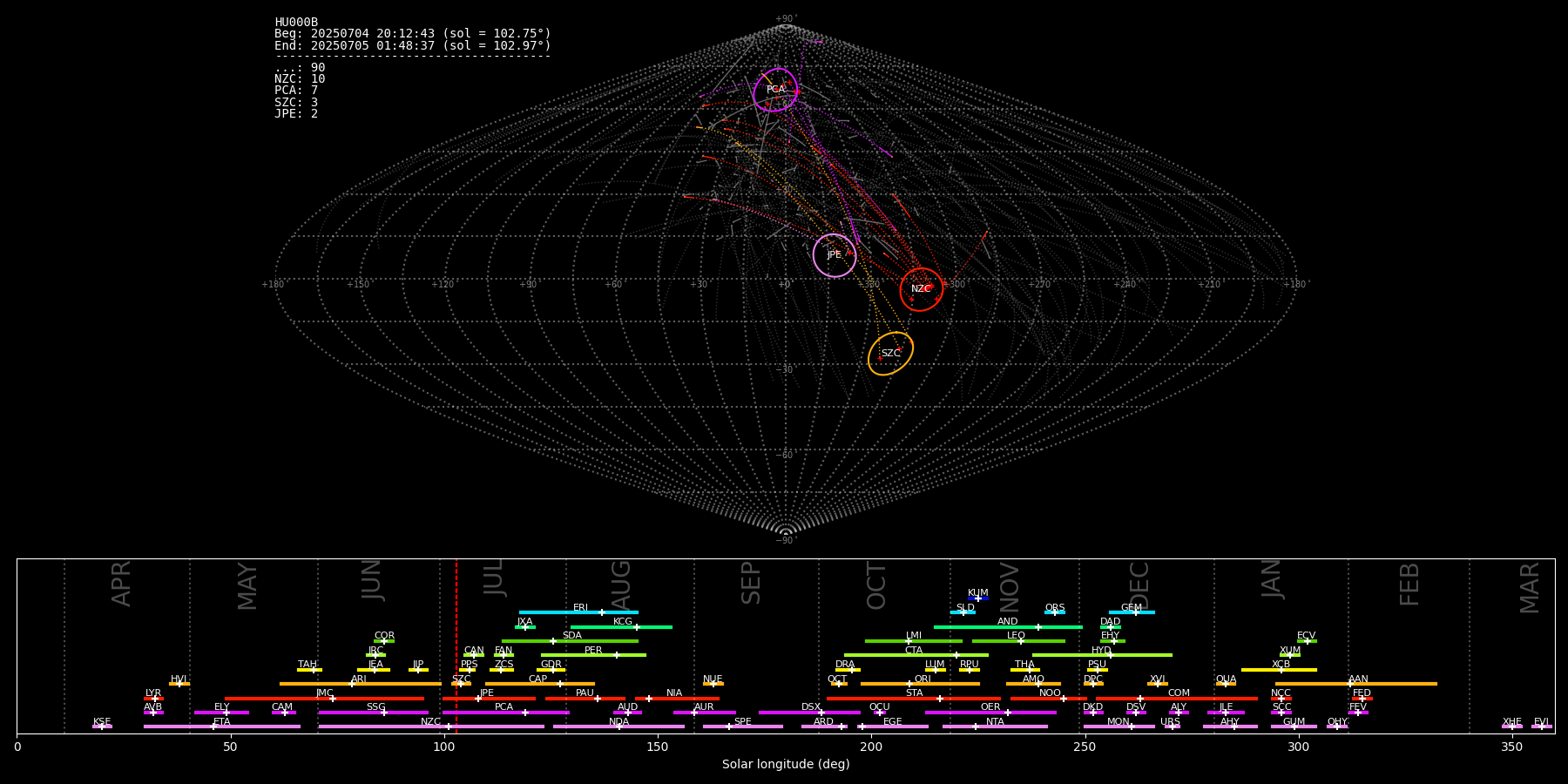1568x784 pixels.
Task: Select the AND shower bar in timeline
Action: [x=1008, y=626]
